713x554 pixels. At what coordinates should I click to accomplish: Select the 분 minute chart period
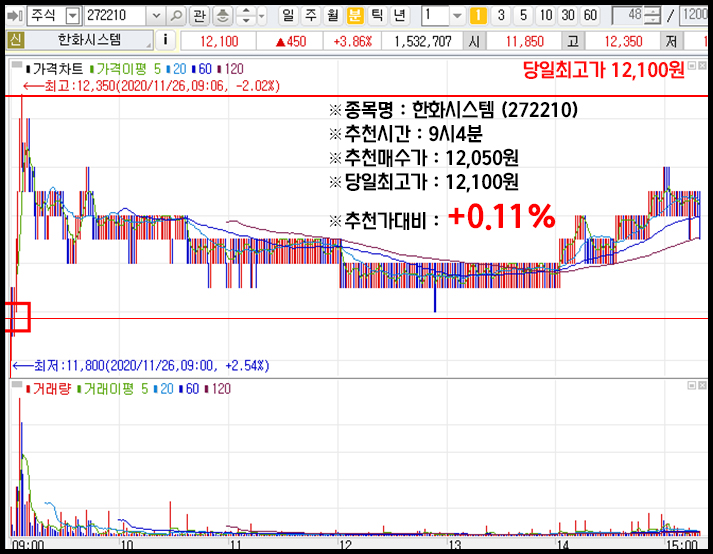[355, 16]
